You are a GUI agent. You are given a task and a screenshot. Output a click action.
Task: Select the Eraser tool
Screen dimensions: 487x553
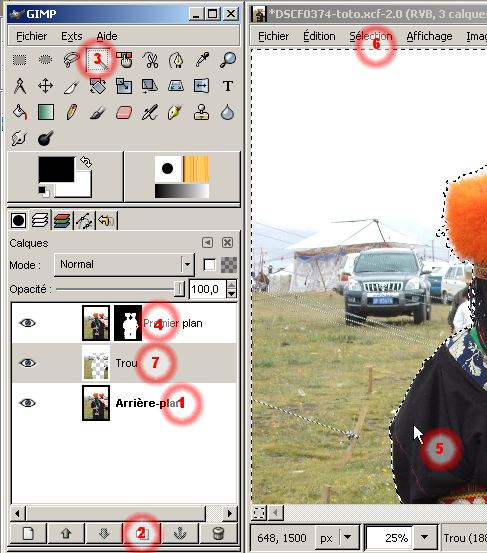pyautogui.click(x=124, y=113)
